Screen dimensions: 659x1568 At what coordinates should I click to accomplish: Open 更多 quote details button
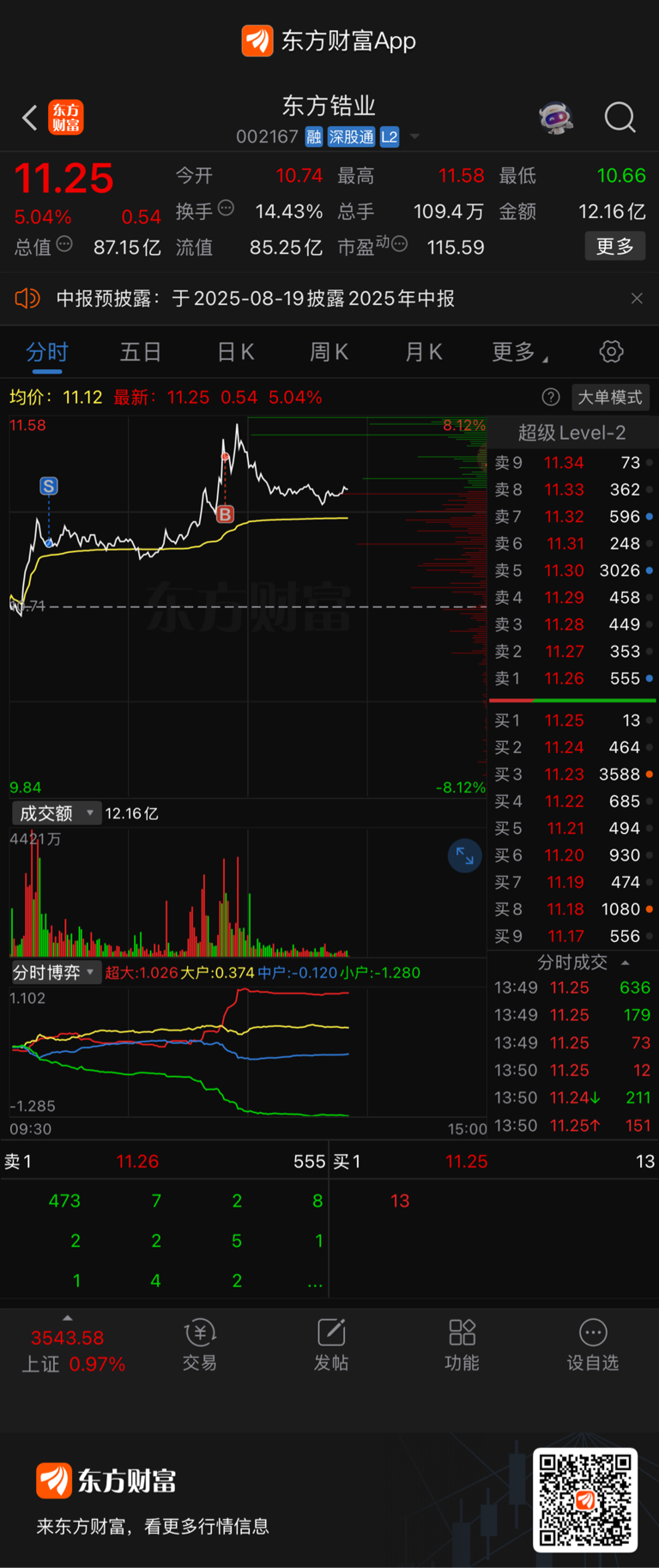[615, 246]
